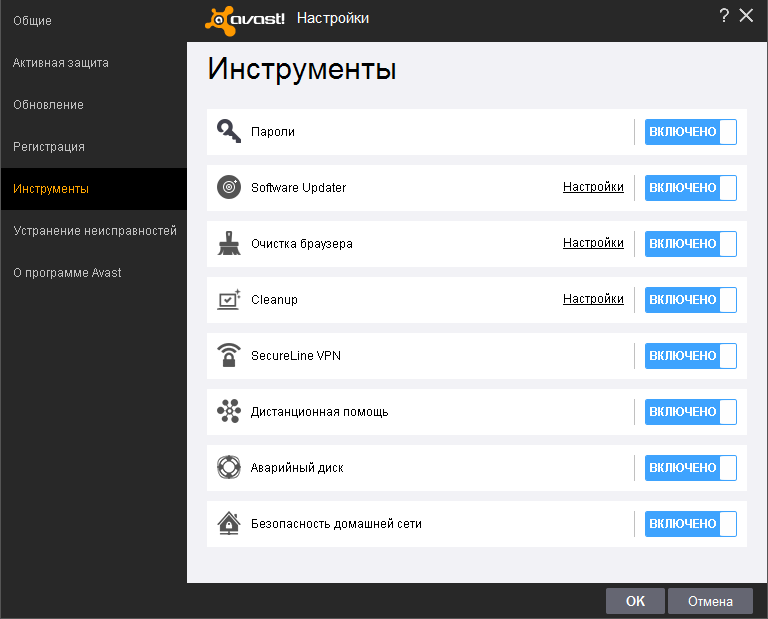Select Устранение неисправностей in the sidebar

[x=94, y=231]
